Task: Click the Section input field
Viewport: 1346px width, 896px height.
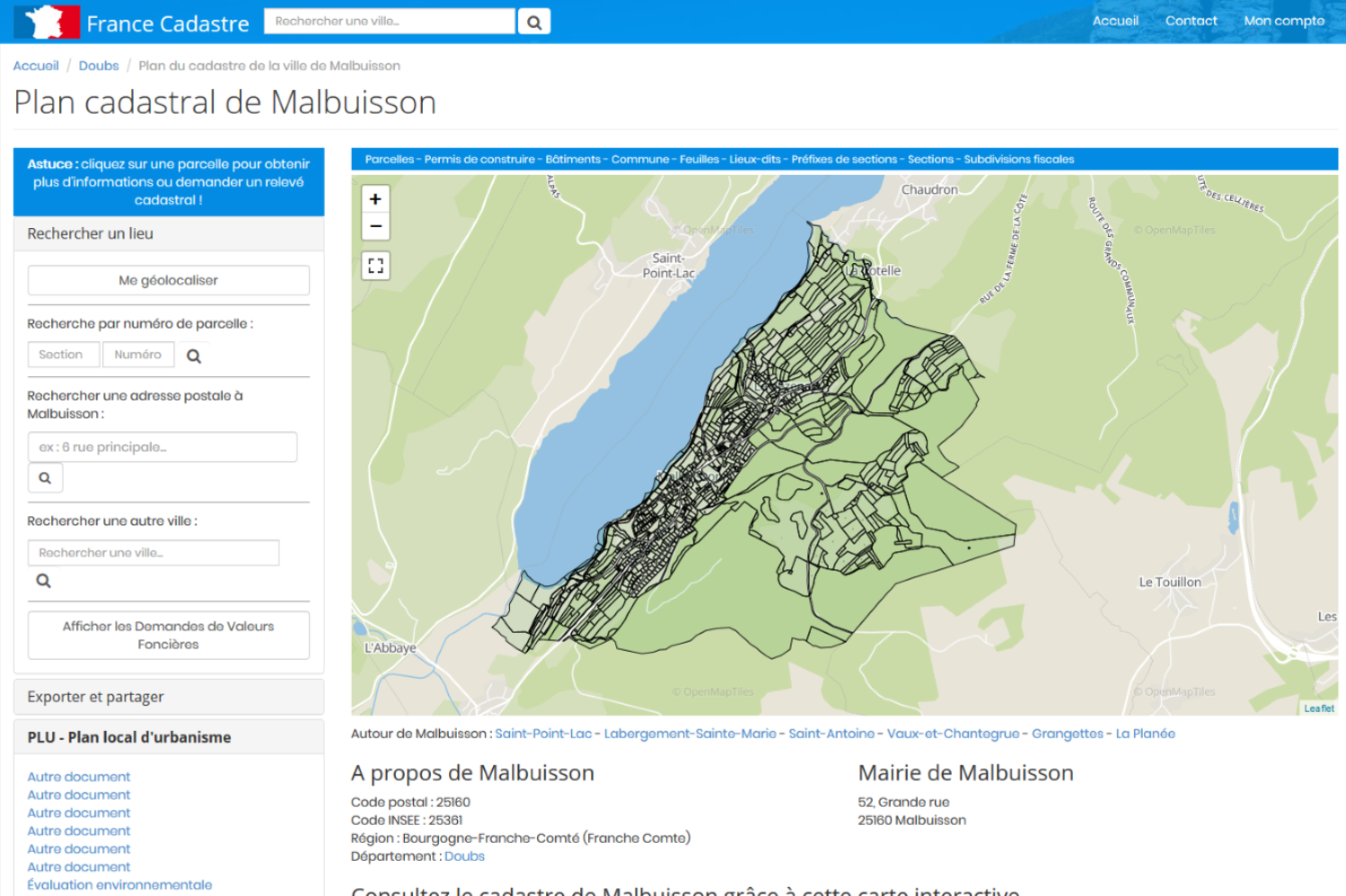Action: coord(63,355)
